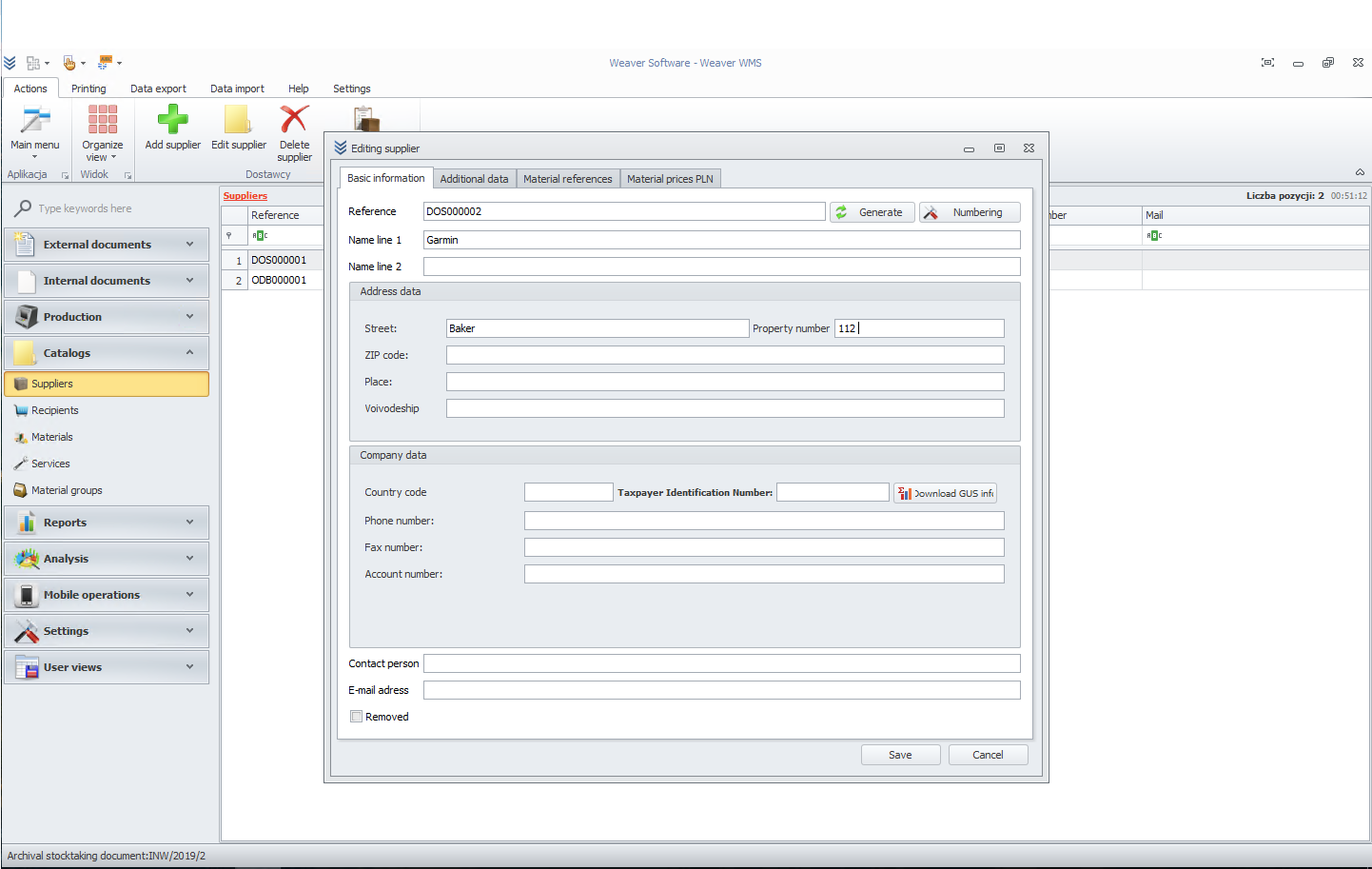The height and width of the screenshot is (869, 1372).
Task: Click the Numbering button
Action: point(970,212)
